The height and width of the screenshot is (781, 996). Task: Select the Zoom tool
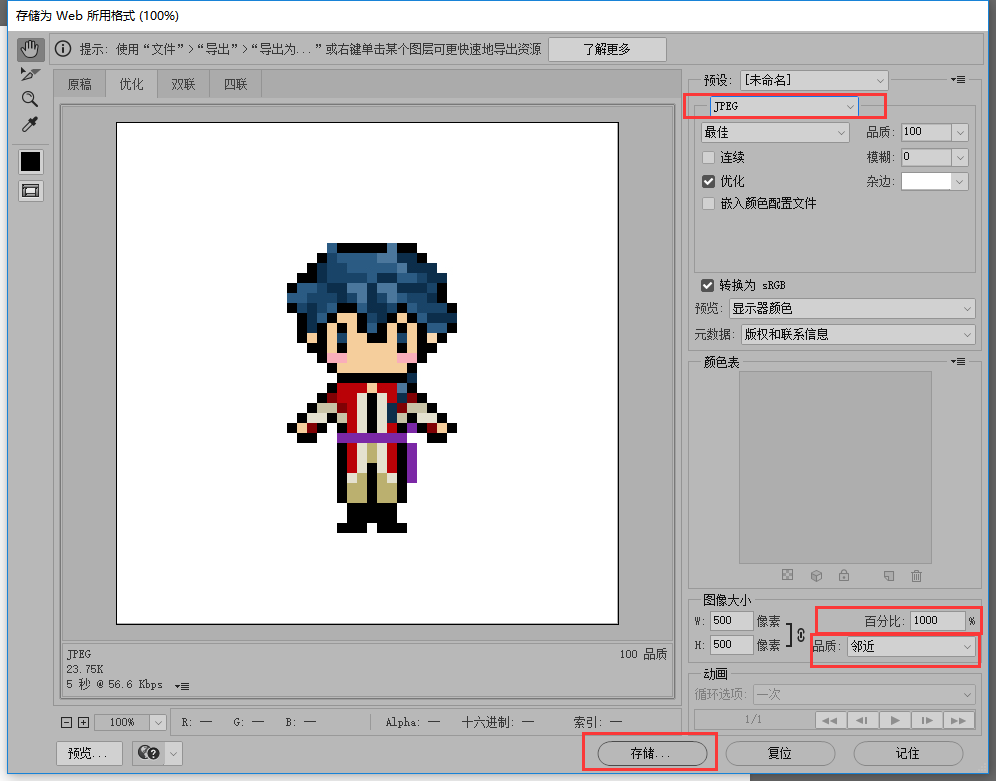tap(30, 98)
